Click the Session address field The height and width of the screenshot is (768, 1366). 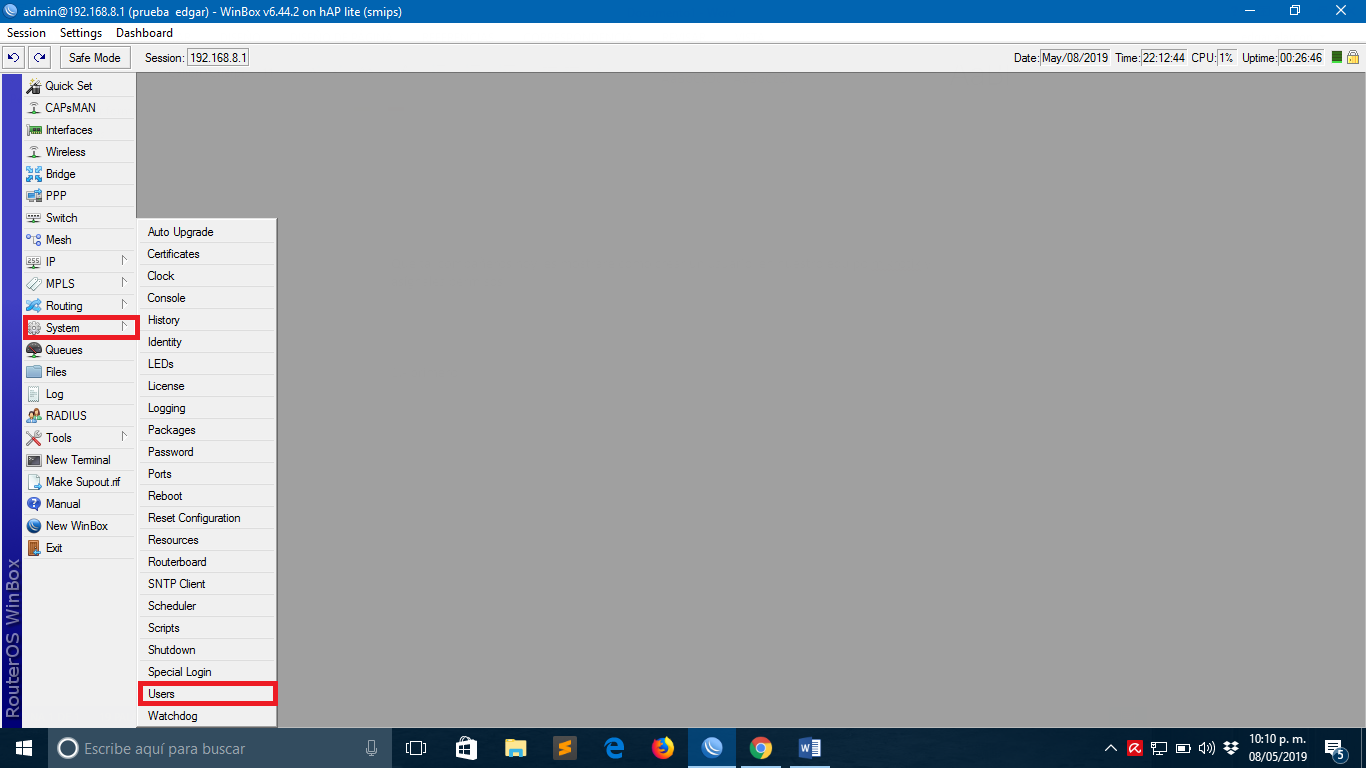pyautogui.click(x=217, y=58)
